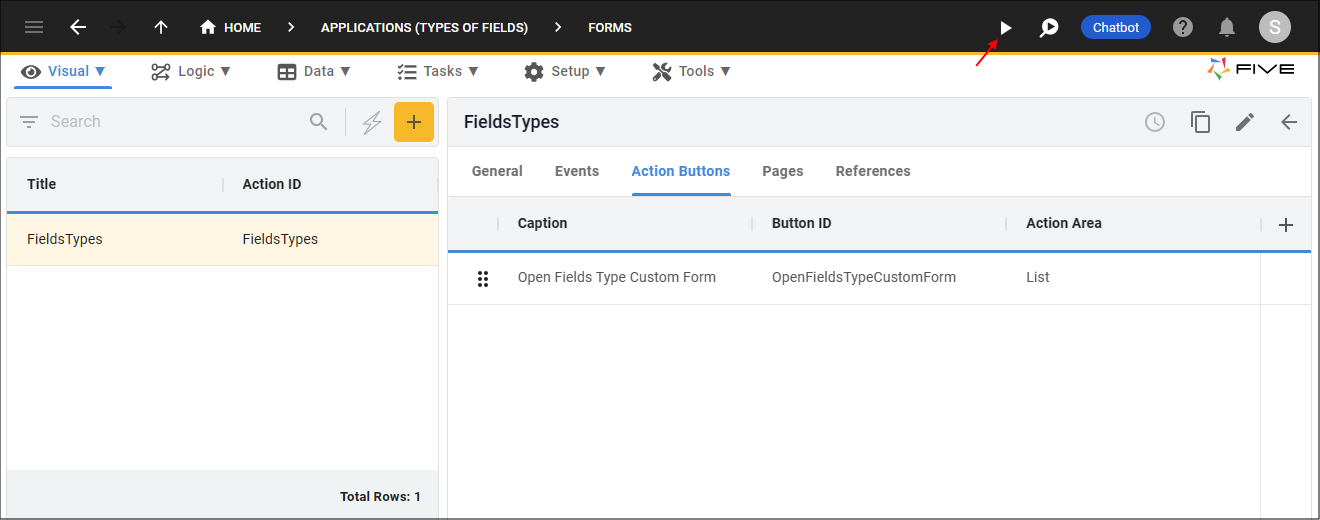Switch to the Events tab
The height and width of the screenshot is (520, 1320).
[x=577, y=171]
